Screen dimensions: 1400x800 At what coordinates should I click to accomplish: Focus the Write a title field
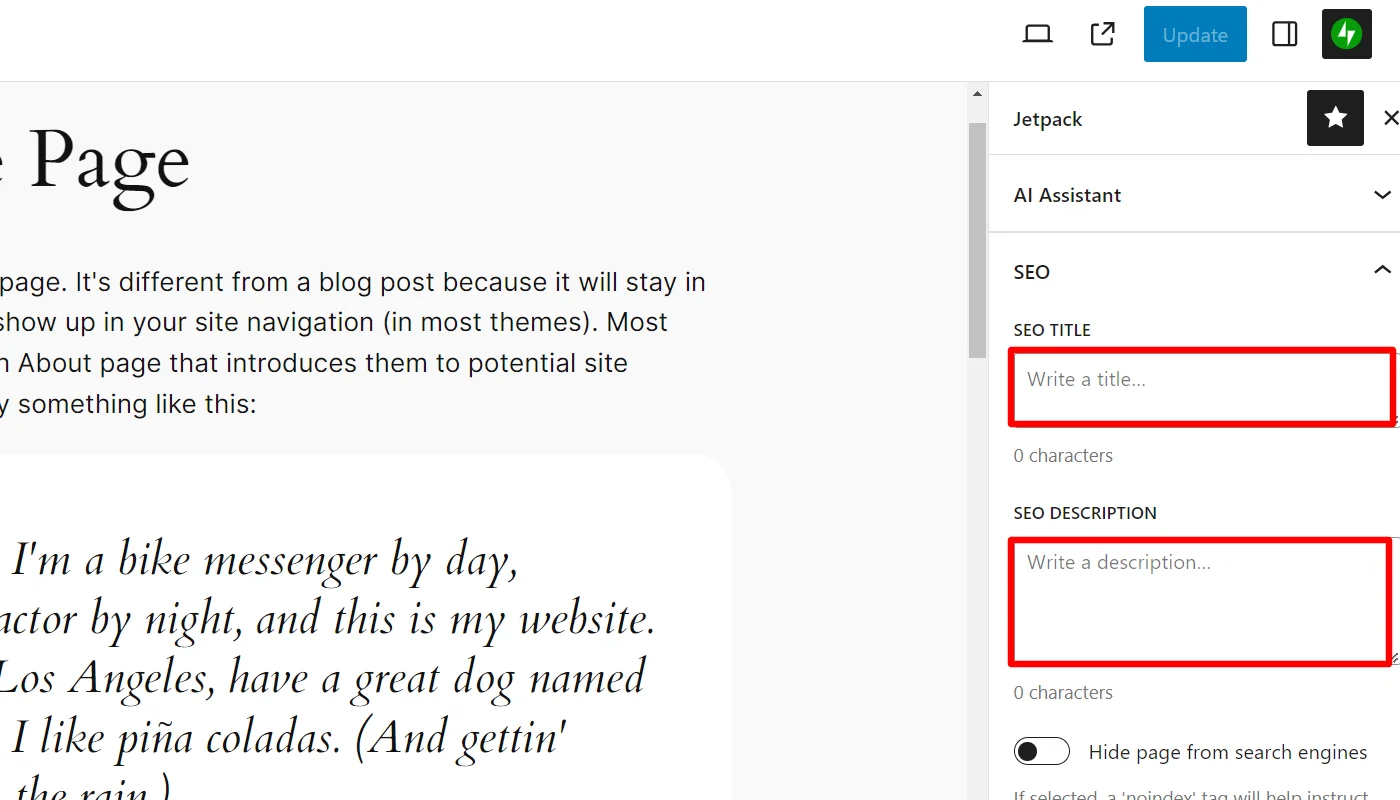[1200, 387]
